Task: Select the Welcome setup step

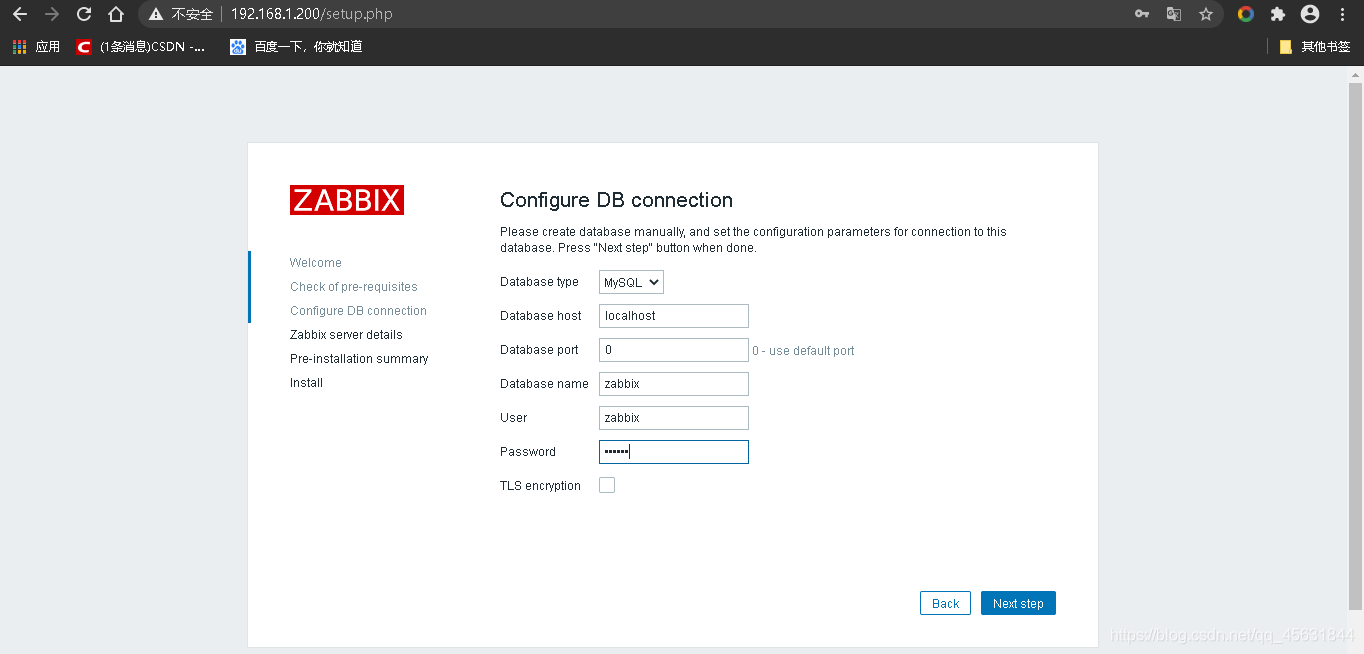Action: 316,263
